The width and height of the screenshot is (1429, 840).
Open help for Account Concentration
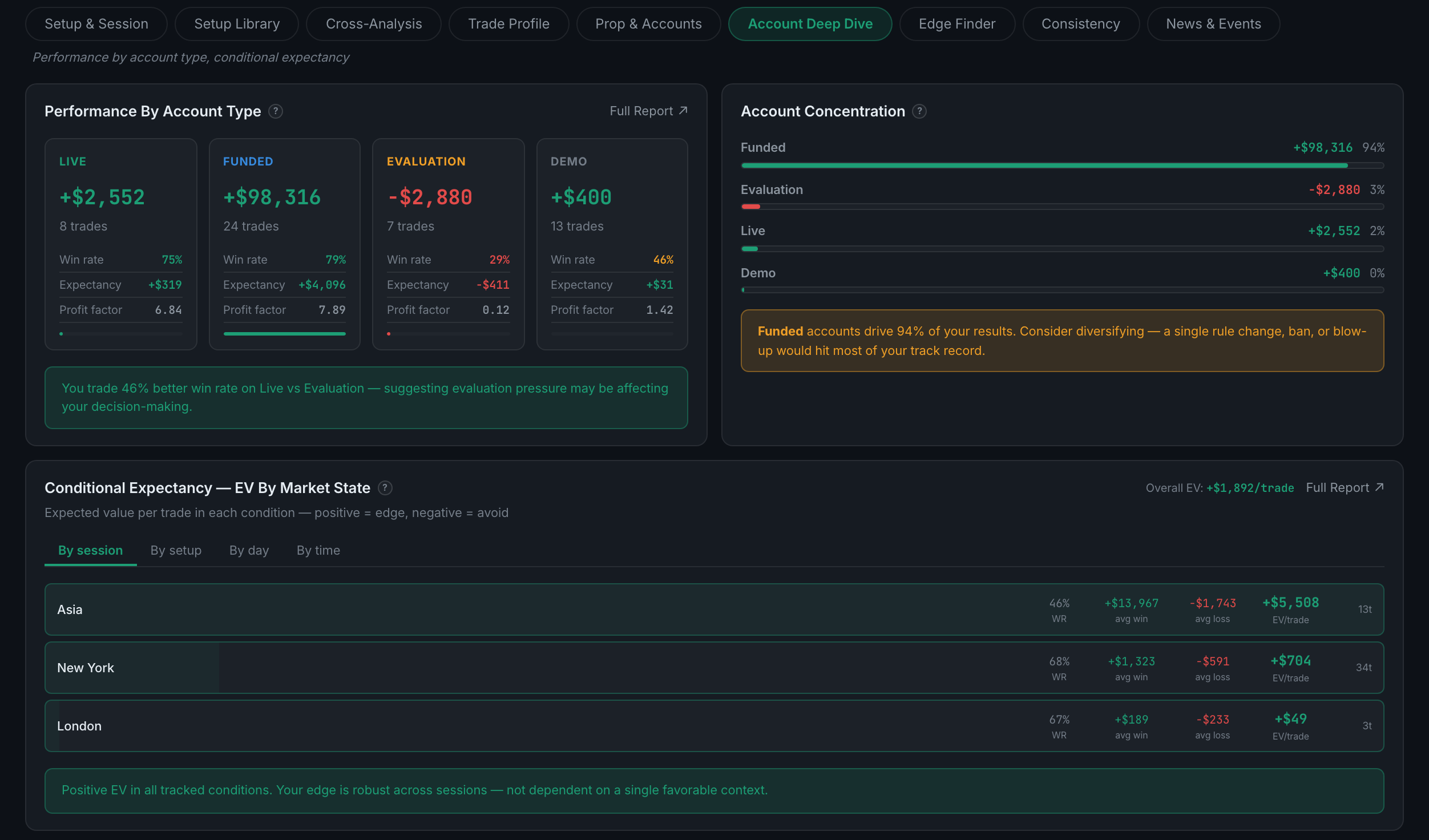919,111
